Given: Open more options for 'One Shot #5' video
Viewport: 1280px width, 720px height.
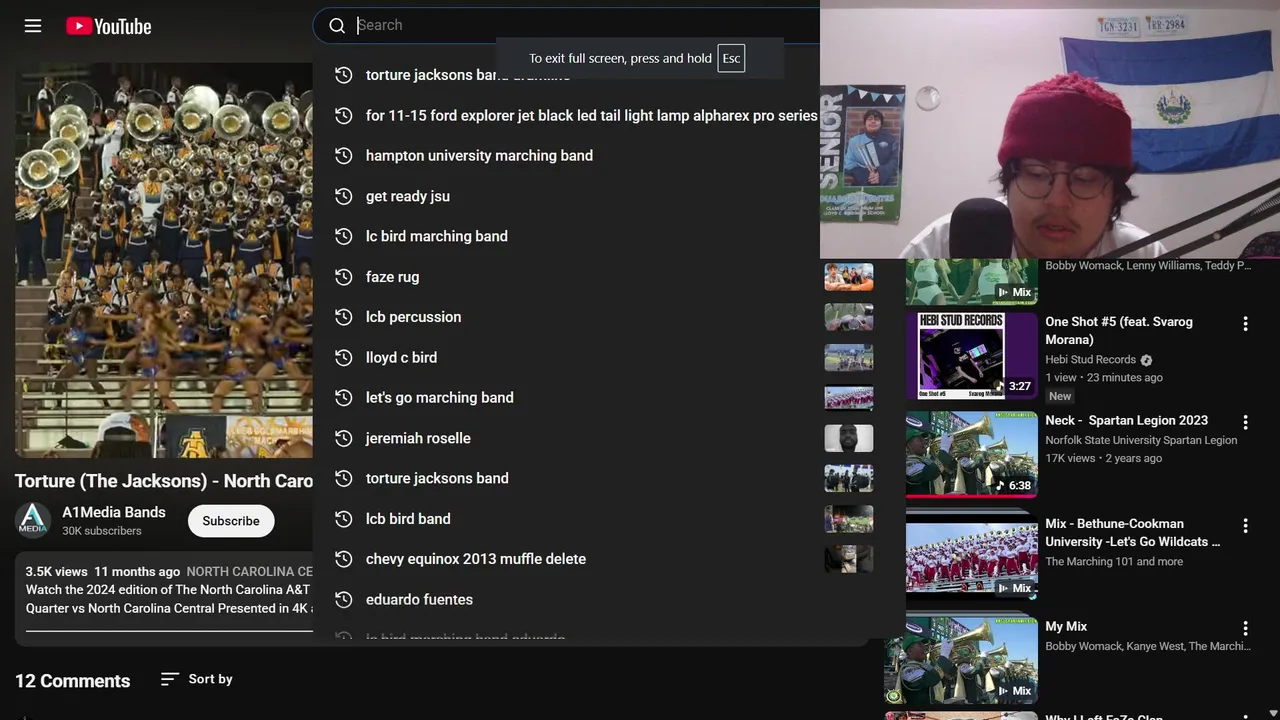Looking at the screenshot, I should click(x=1245, y=324).
